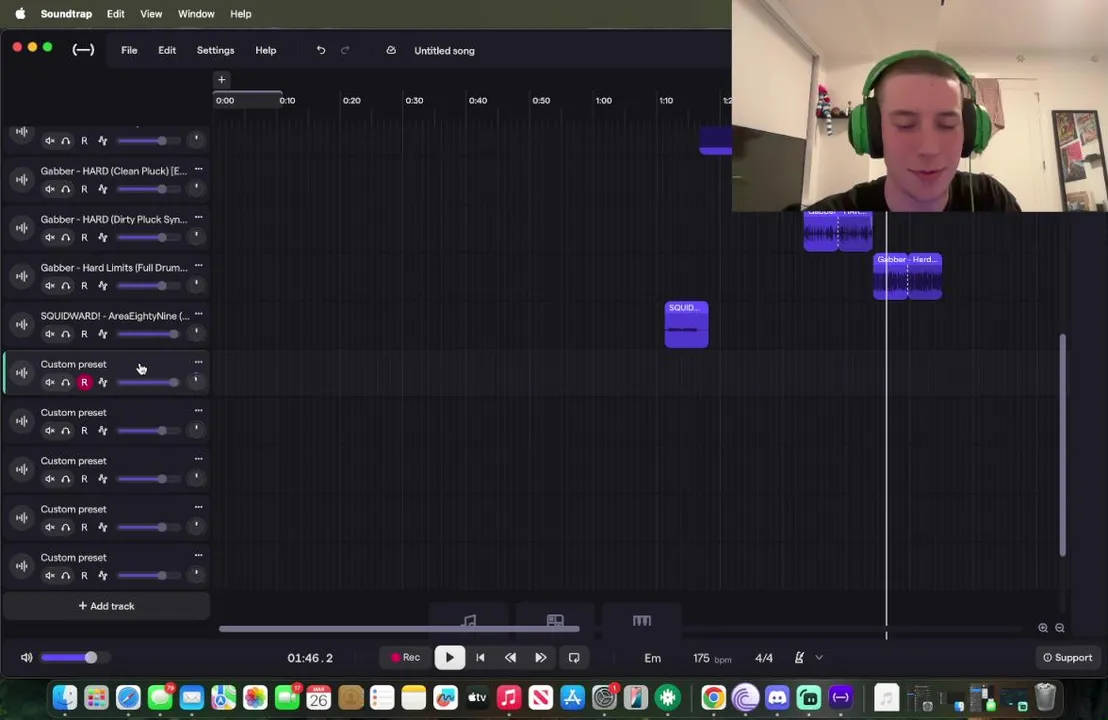The height and width of the screenshot is (720, 1108).
Task: Open the middle bottom panel icon
Action: pos(555,621)
